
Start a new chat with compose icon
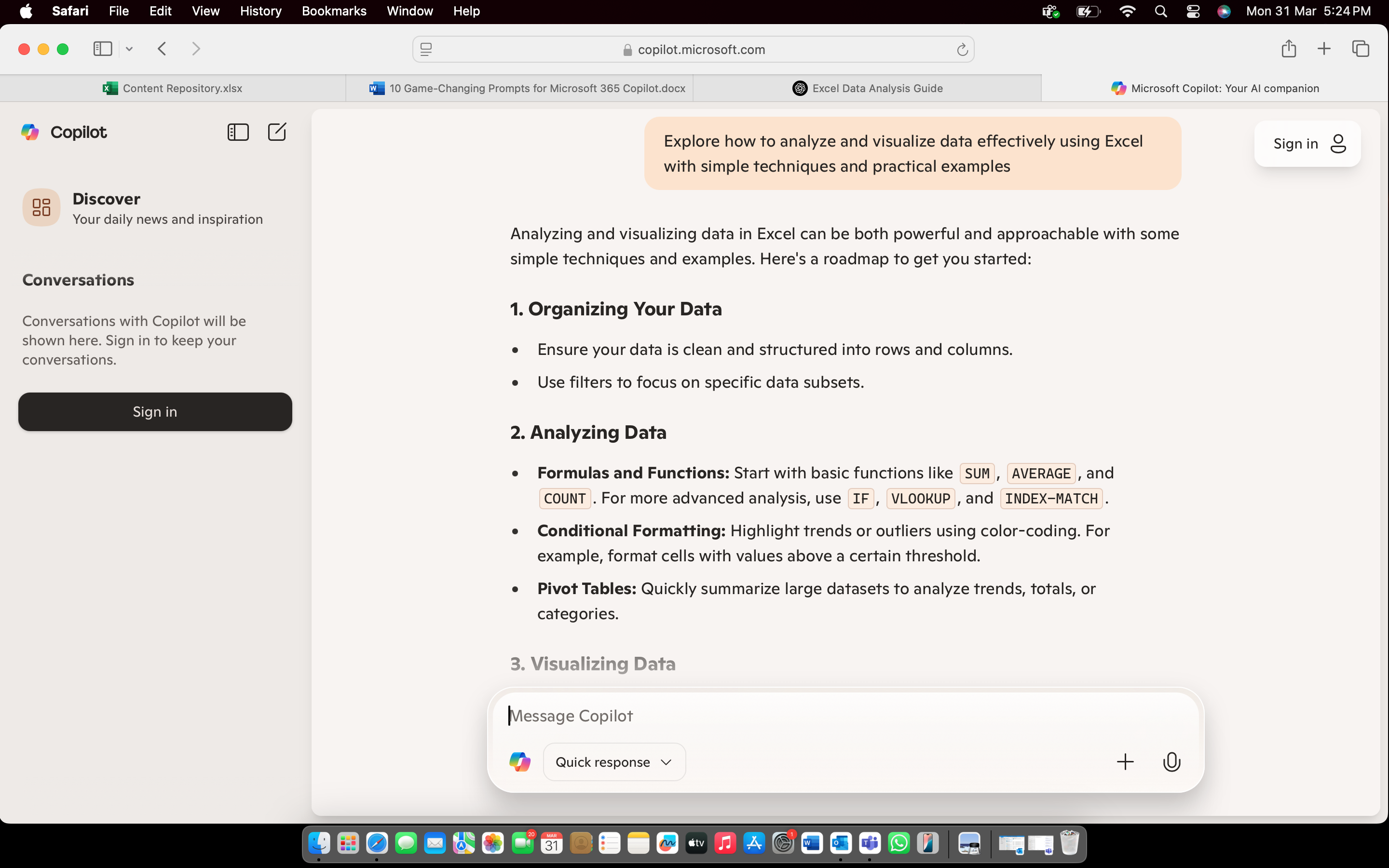[x=277, y=132]
